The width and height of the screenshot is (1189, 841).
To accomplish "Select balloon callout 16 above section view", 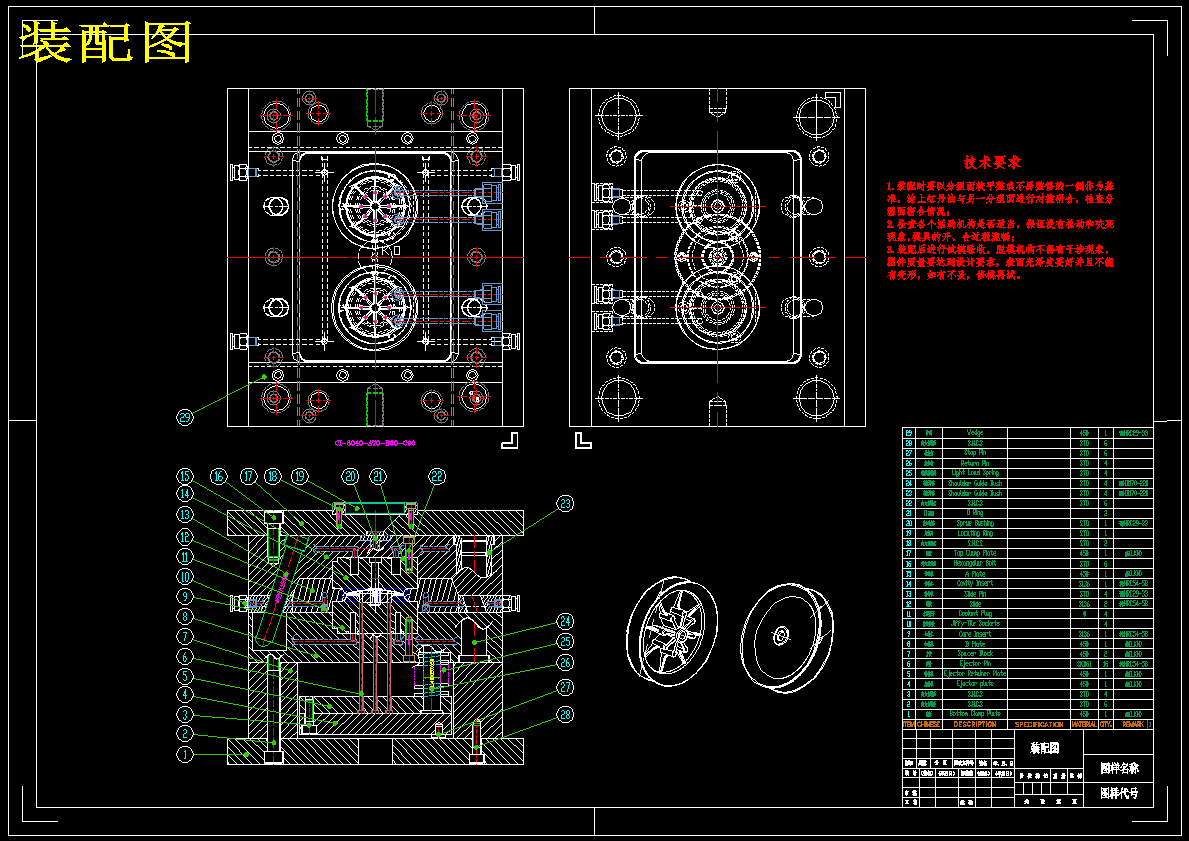I will 218,476.
